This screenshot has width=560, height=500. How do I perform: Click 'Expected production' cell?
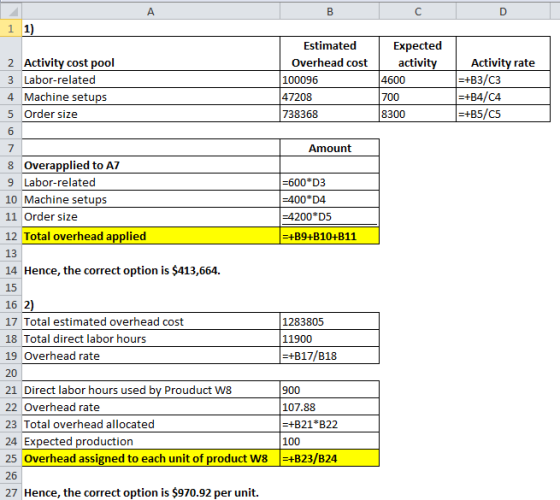151,441
